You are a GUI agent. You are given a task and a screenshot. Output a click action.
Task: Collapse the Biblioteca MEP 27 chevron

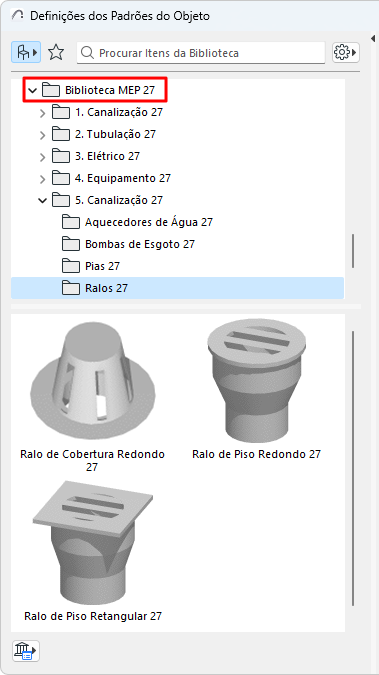pyautogui.click(x=32, y=90)
